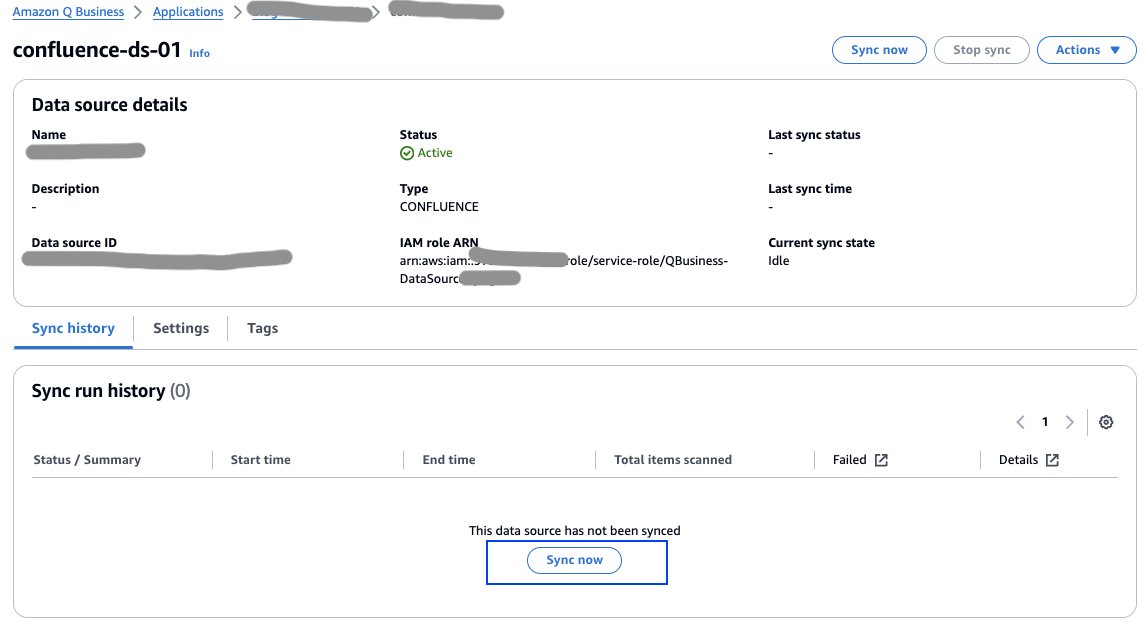Click the Total items scanned column header

[x=673, y=460]
